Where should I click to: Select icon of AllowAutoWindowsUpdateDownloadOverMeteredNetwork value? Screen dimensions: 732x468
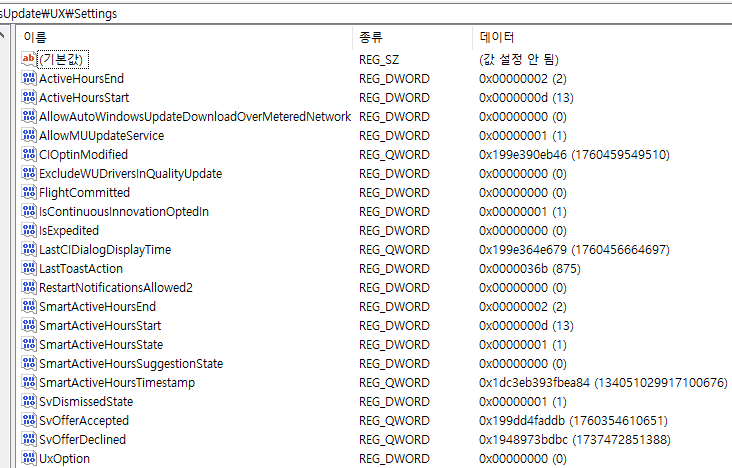28,116
